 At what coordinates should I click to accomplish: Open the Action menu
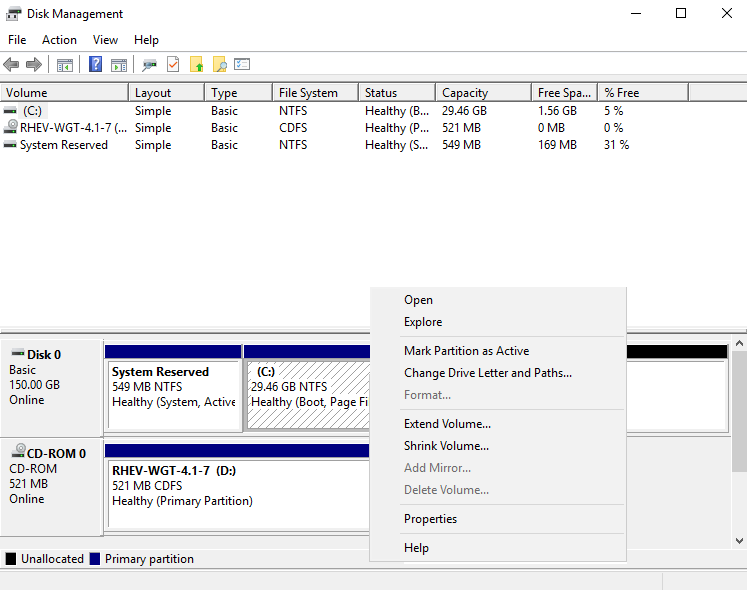(59, 40)
